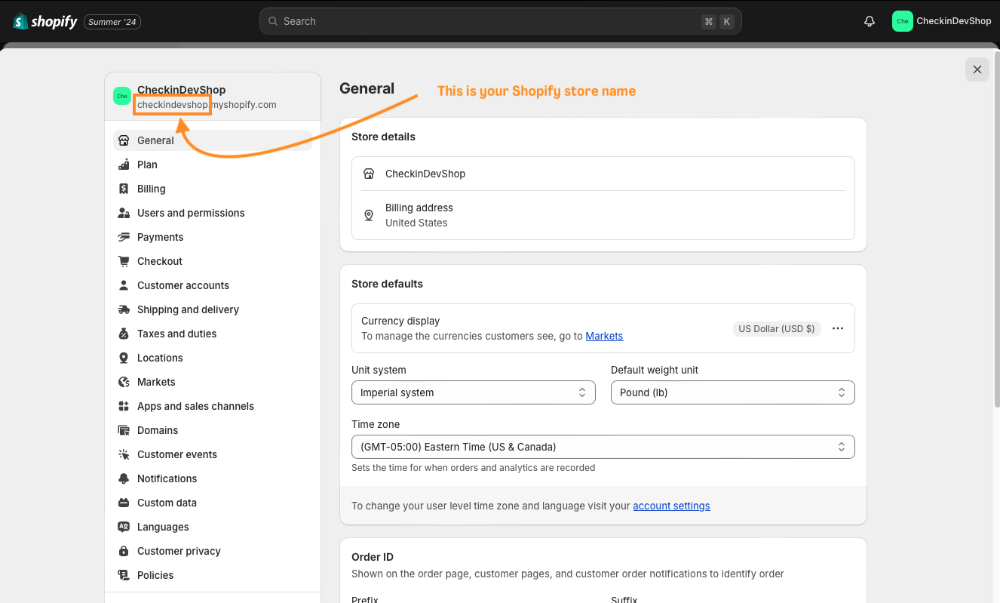
Task: Open the Unit system dropdown
Action: pyautogui.click(x=473, y=392)
